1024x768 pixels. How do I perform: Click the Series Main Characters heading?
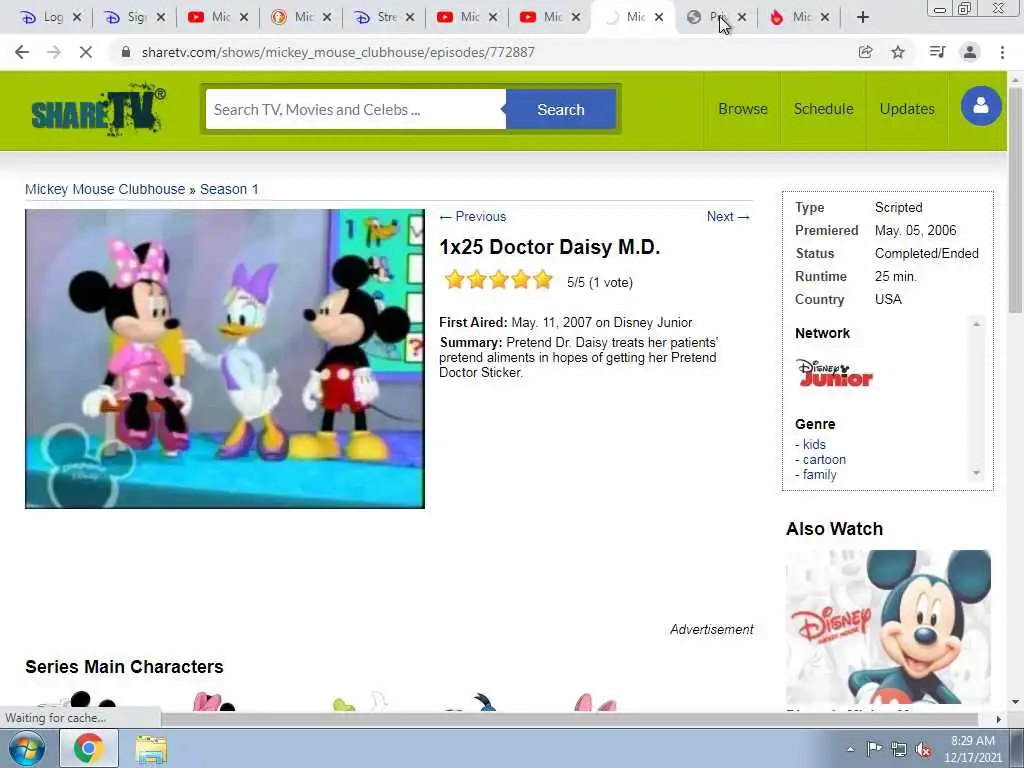tap(124, 667)
